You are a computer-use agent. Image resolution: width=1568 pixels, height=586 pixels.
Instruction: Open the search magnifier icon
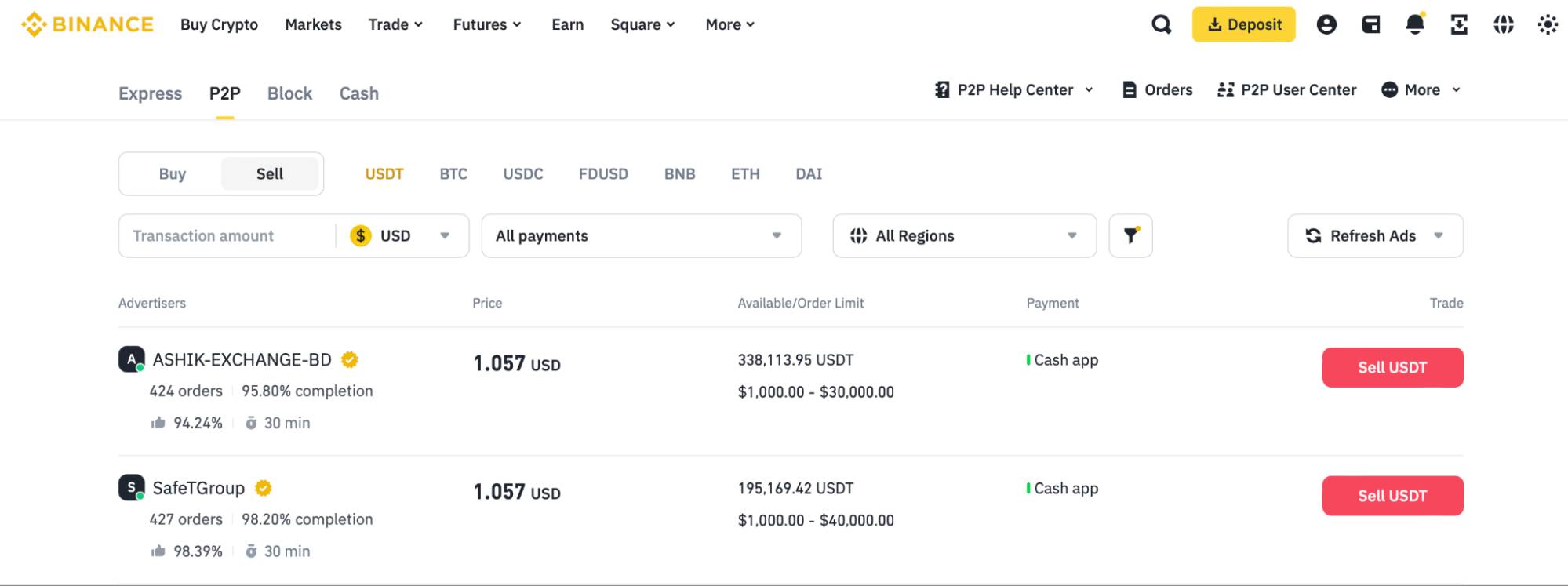pyautogui.click(x=1162, y=24)
